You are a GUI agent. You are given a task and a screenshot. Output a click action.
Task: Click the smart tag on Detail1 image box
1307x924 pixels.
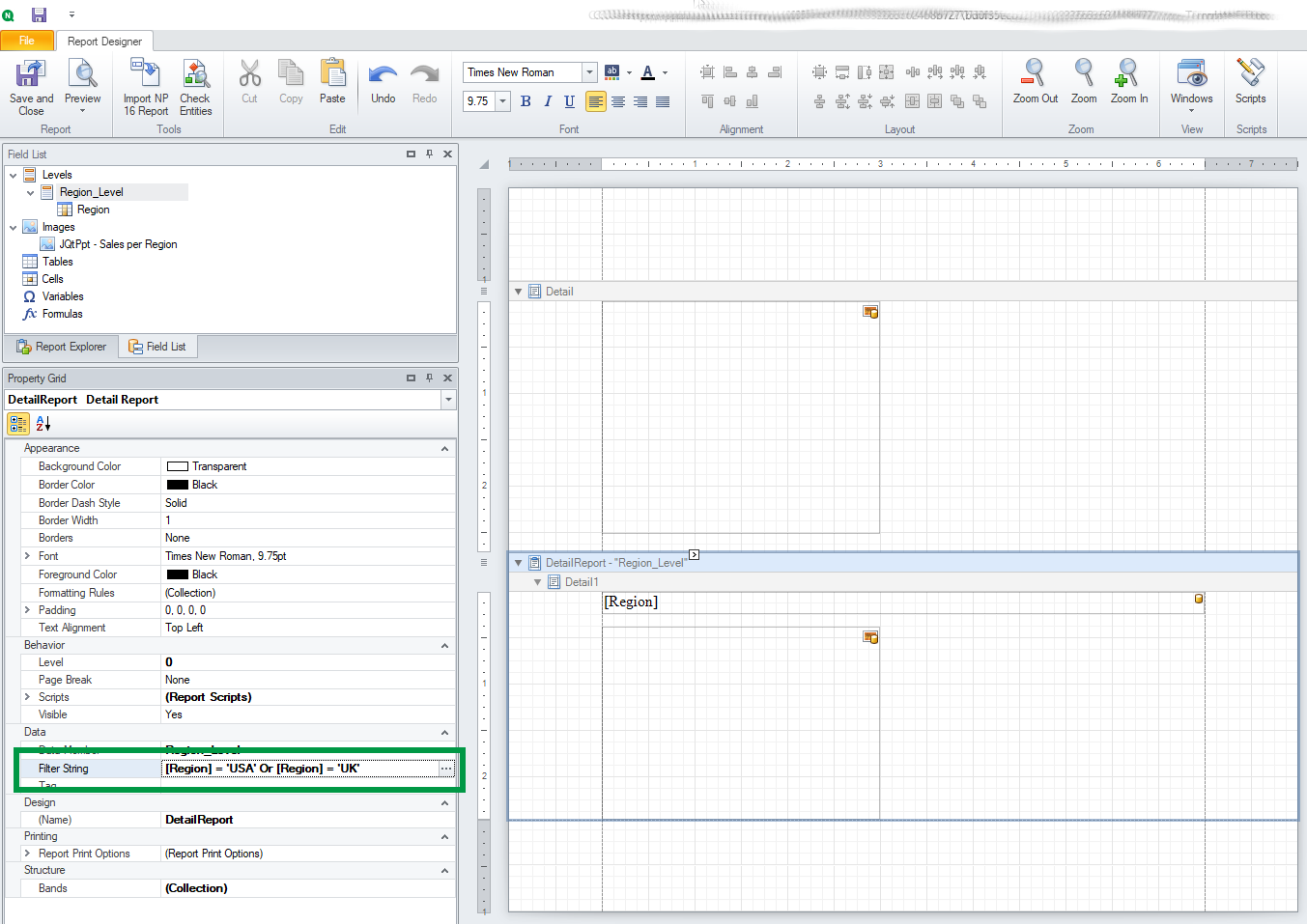tap(870, 637)
